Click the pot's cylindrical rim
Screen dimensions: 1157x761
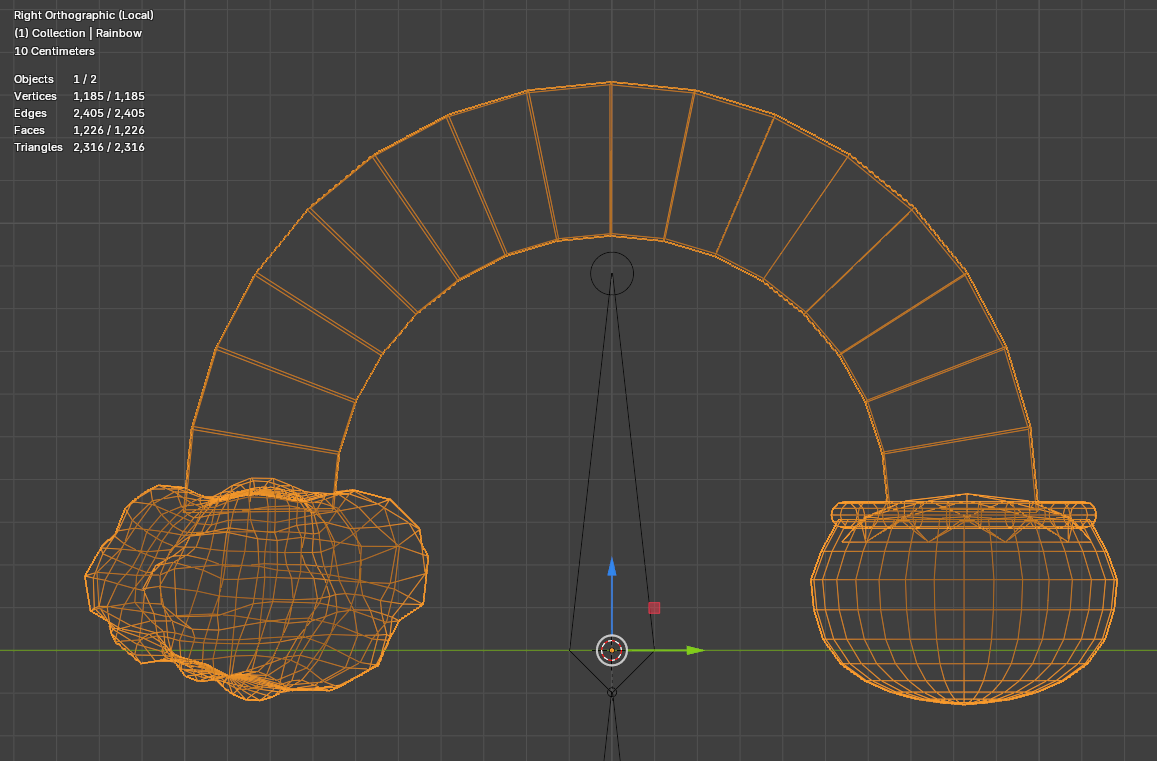coord(963,514)
